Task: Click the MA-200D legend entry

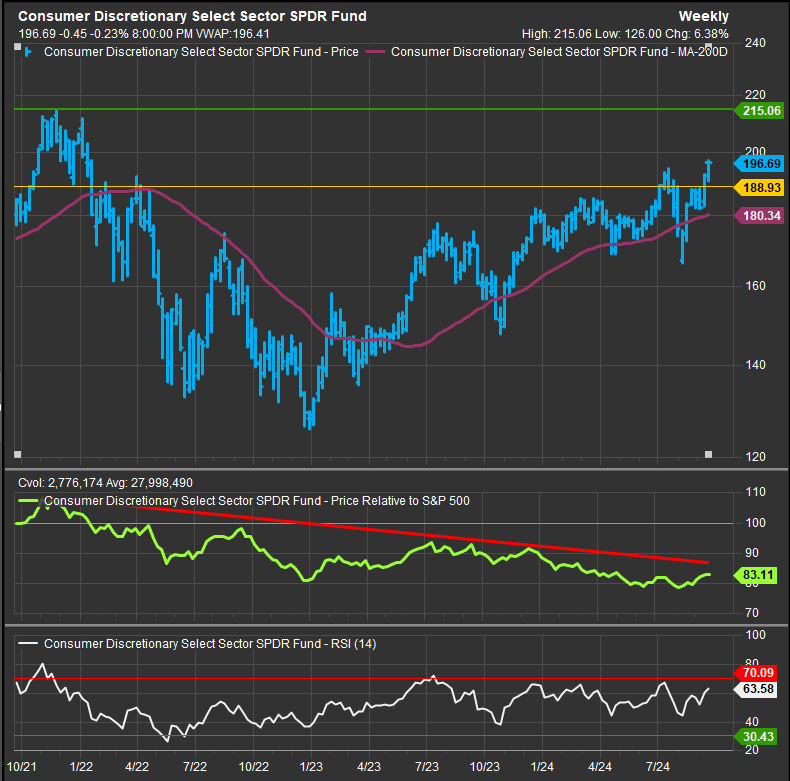Action: tap(559, 52)
